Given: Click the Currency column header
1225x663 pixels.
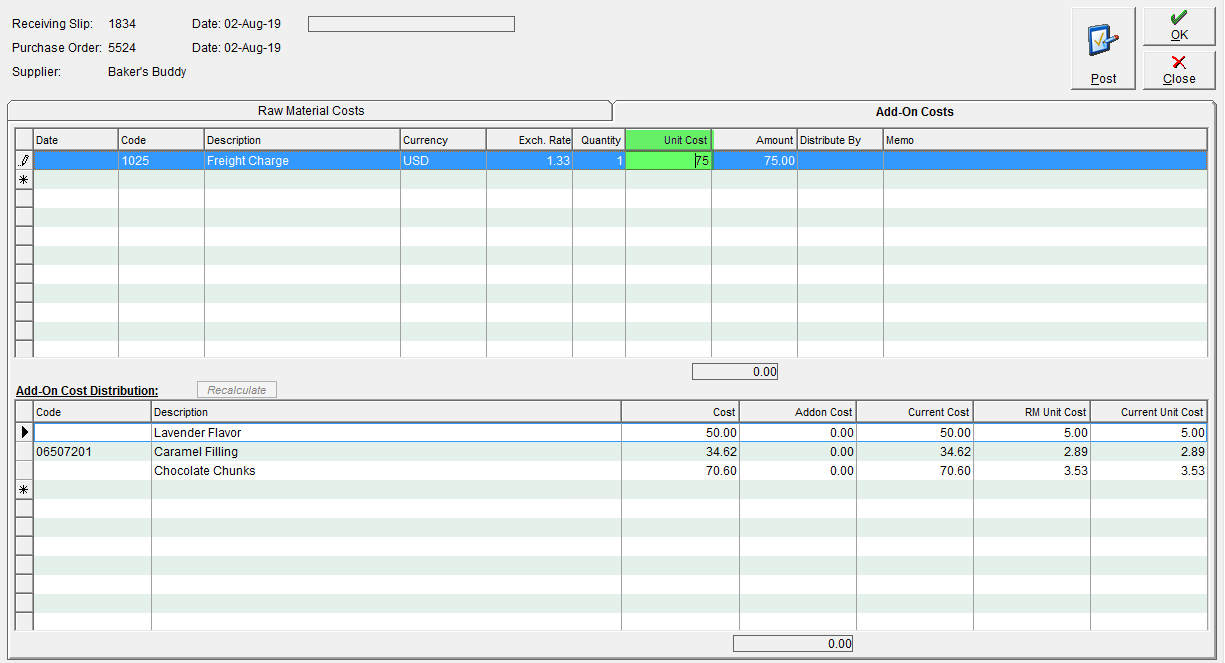Looking at the screenshot, I should coord(443,140).
